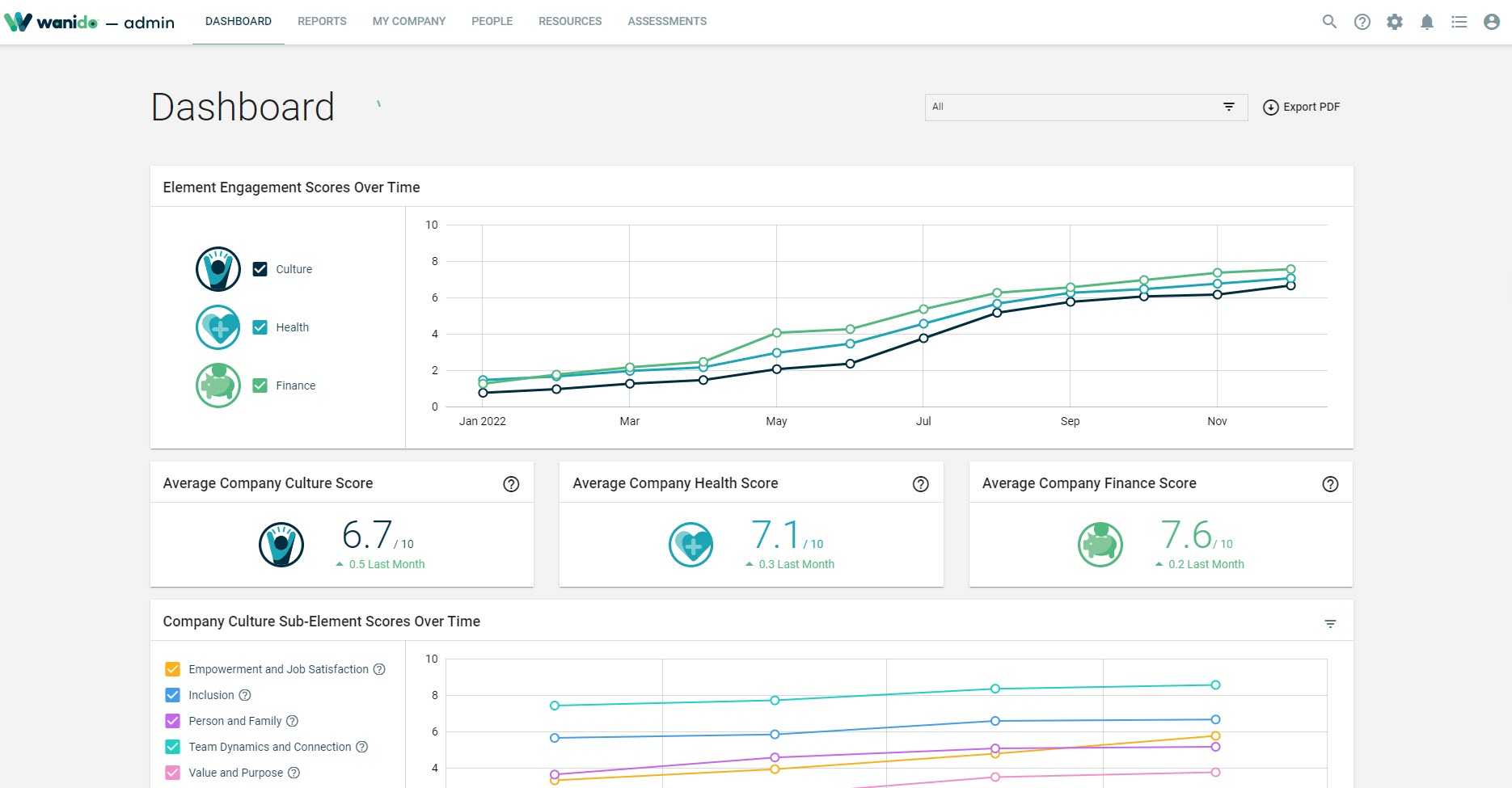Disable the Health series checkbox
Image resolution: width=1512 pixels, height=788 pixels.
tap(260, 327)
